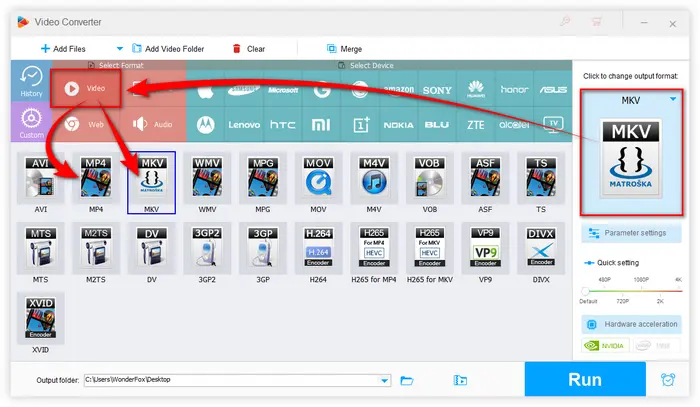Click the large MKV output format thumbnail

coord(631,158)
